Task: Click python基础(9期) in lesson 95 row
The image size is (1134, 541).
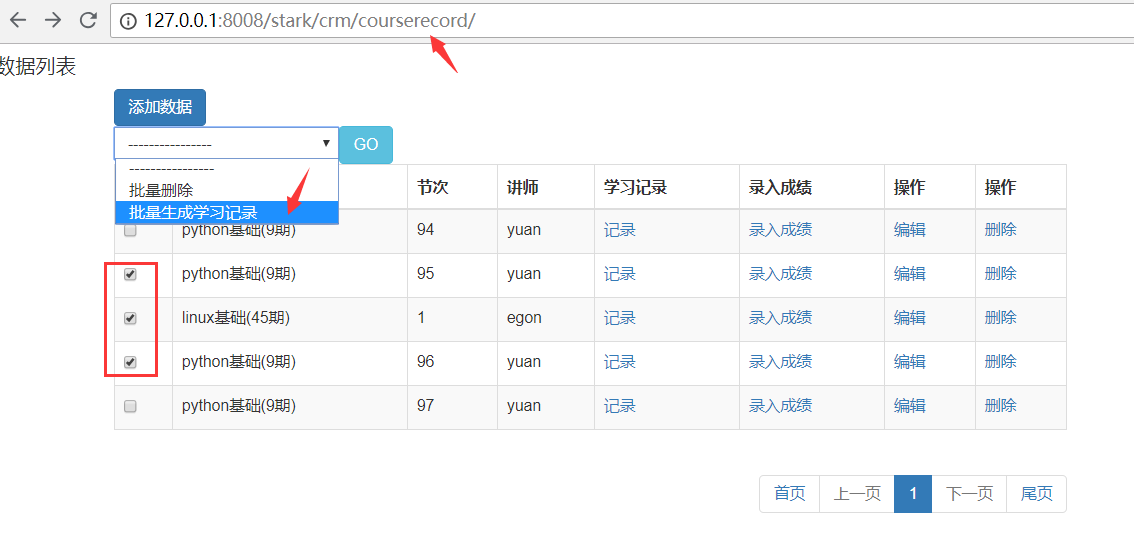Action: (x=239, y=273)
